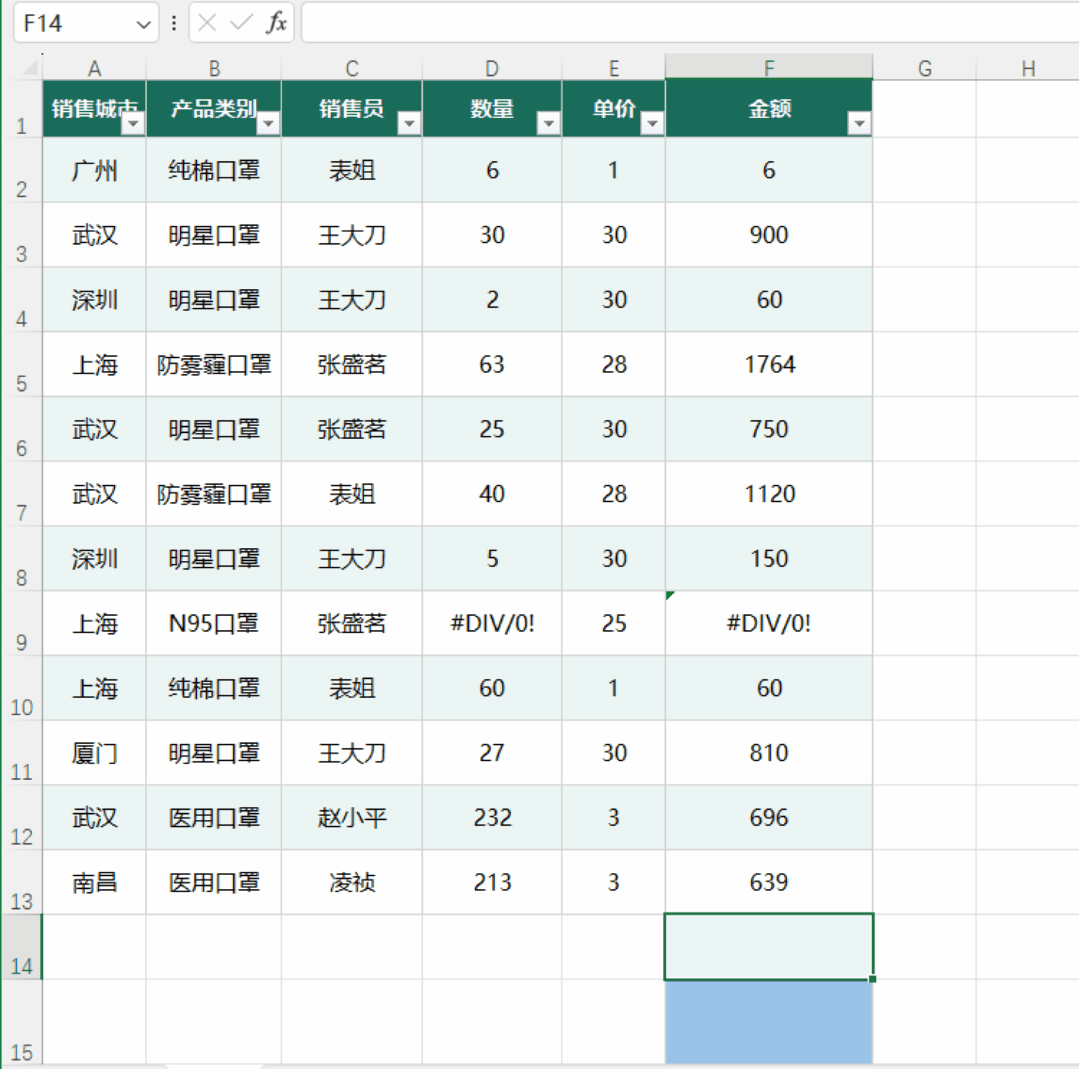Image resolution: width=1079 pixels, height=1069 pixels.
Task: Select row 9 header
Action: coord(21,623)
